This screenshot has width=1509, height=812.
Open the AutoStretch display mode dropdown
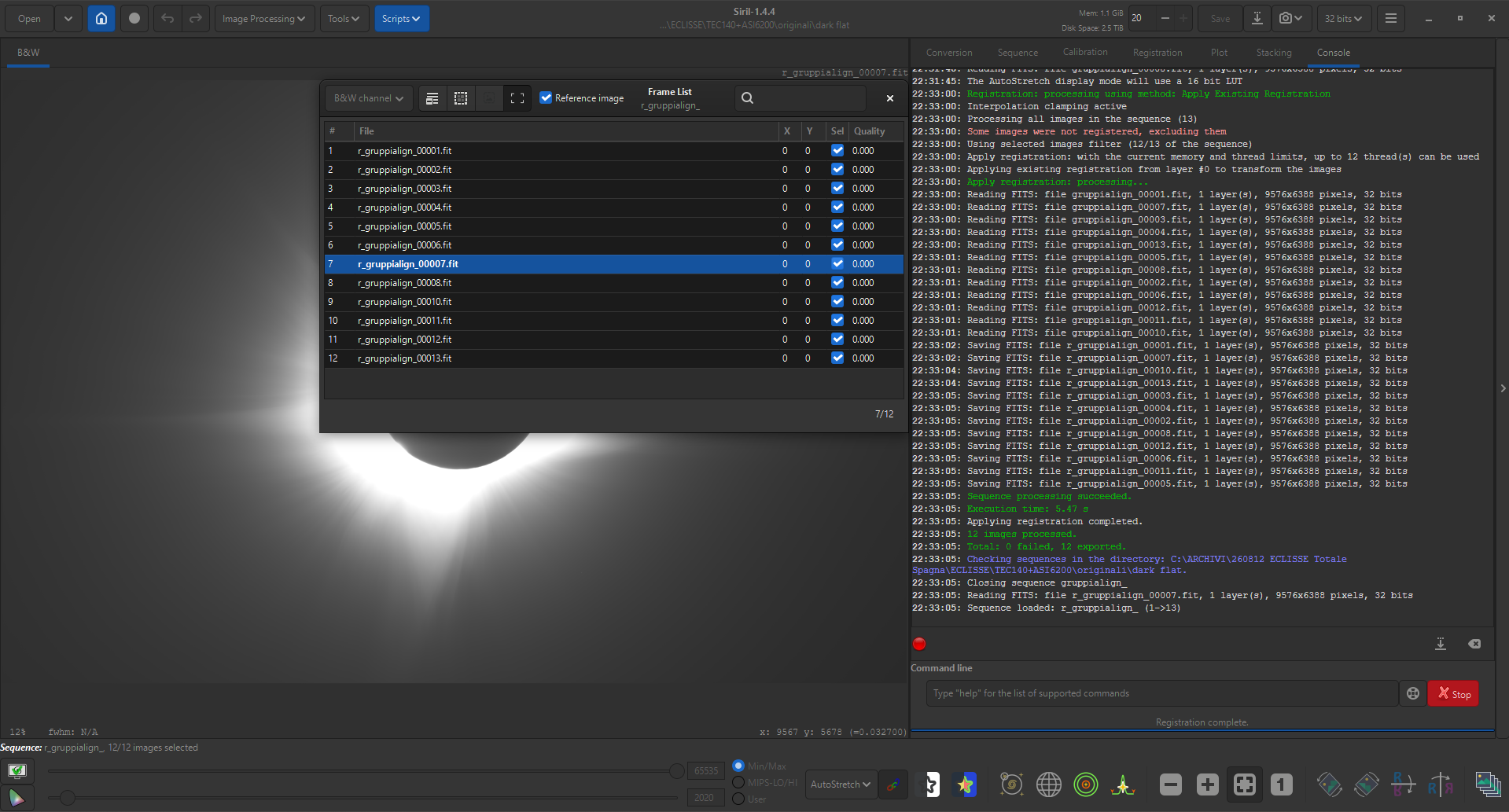pyautogui.click(x=841, y=784)
